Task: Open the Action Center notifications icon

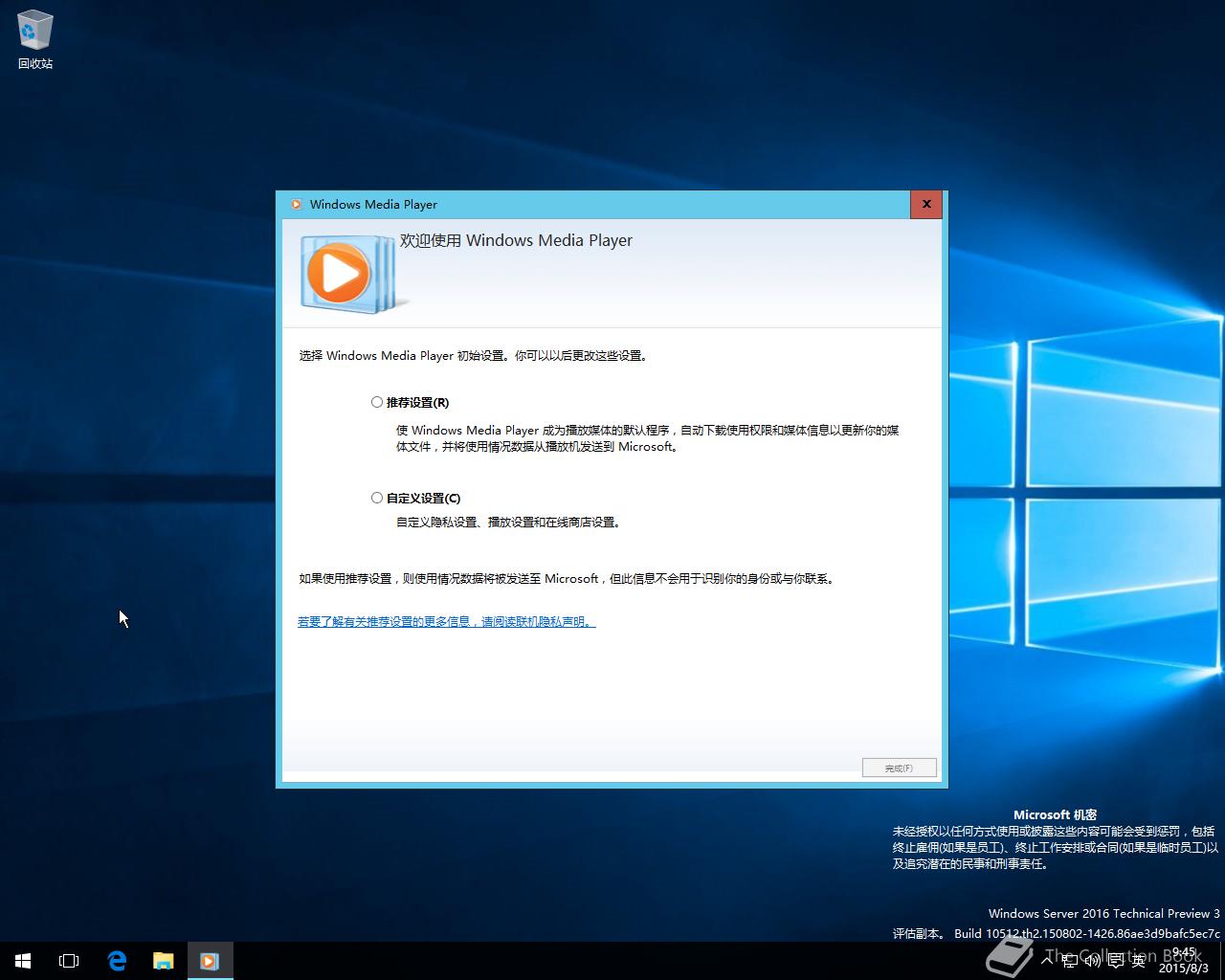Action: coord(1116,961)
